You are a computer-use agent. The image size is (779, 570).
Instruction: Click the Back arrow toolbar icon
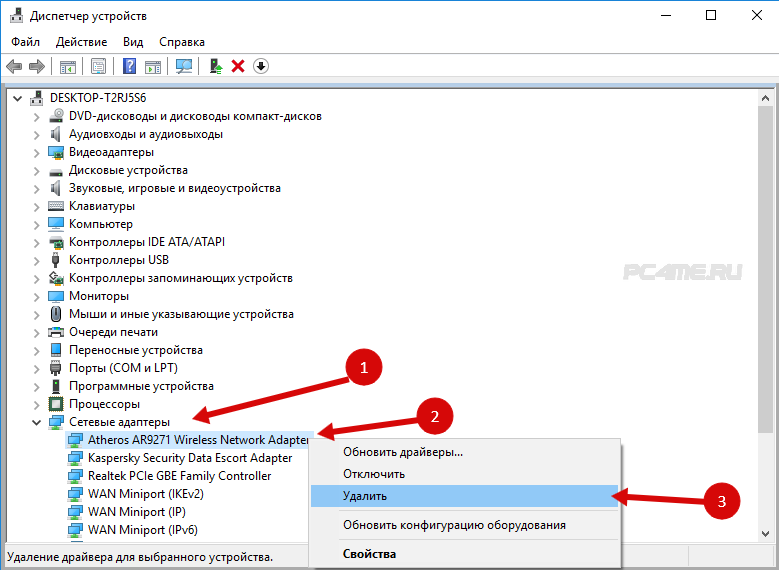click(x=14, y=66)
